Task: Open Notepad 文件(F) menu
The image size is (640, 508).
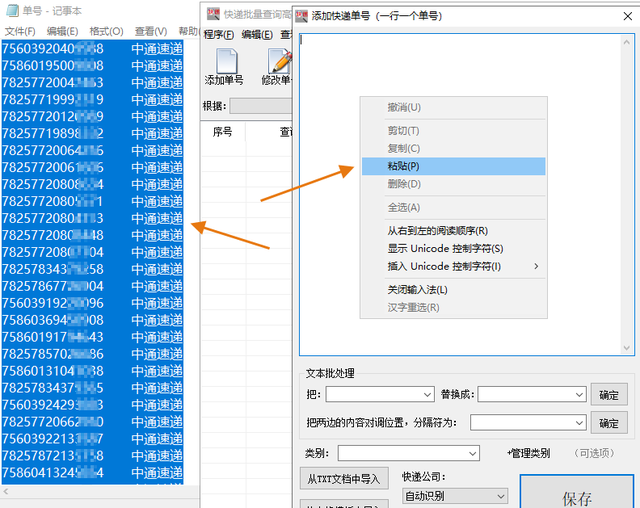Action: 20,31
